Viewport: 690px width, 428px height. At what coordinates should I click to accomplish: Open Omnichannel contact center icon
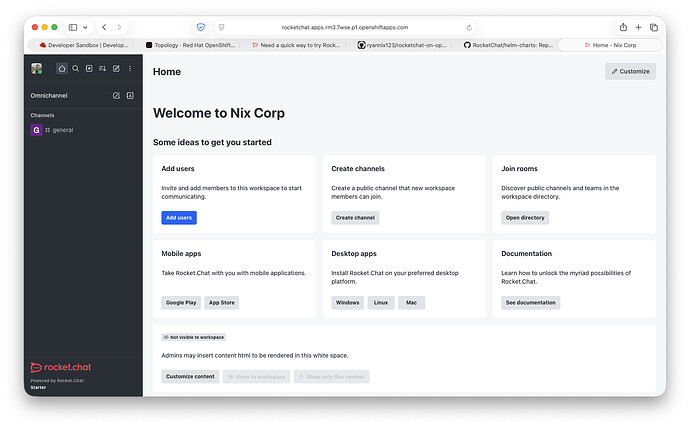130,95
